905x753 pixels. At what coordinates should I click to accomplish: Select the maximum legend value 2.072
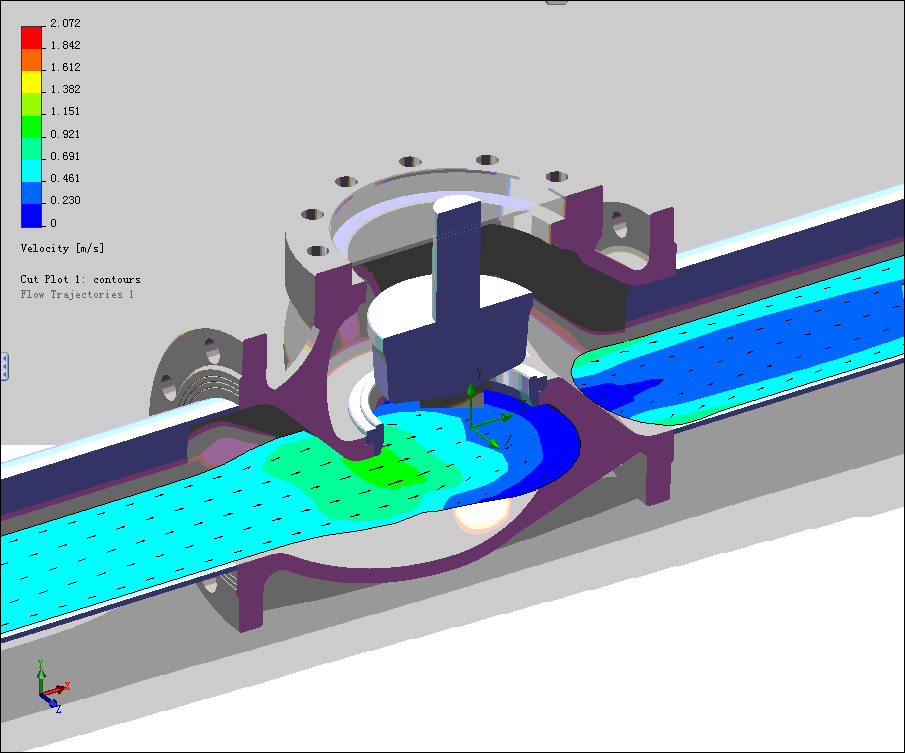coord(65,23)
